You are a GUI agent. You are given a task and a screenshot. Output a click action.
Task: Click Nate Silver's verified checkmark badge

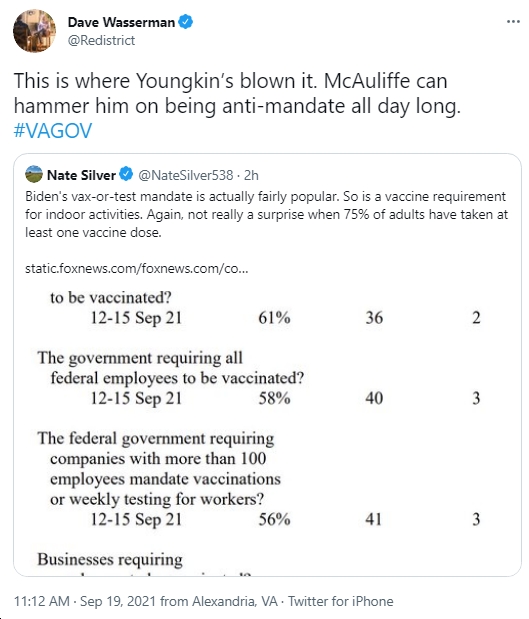tap(126, 174)
